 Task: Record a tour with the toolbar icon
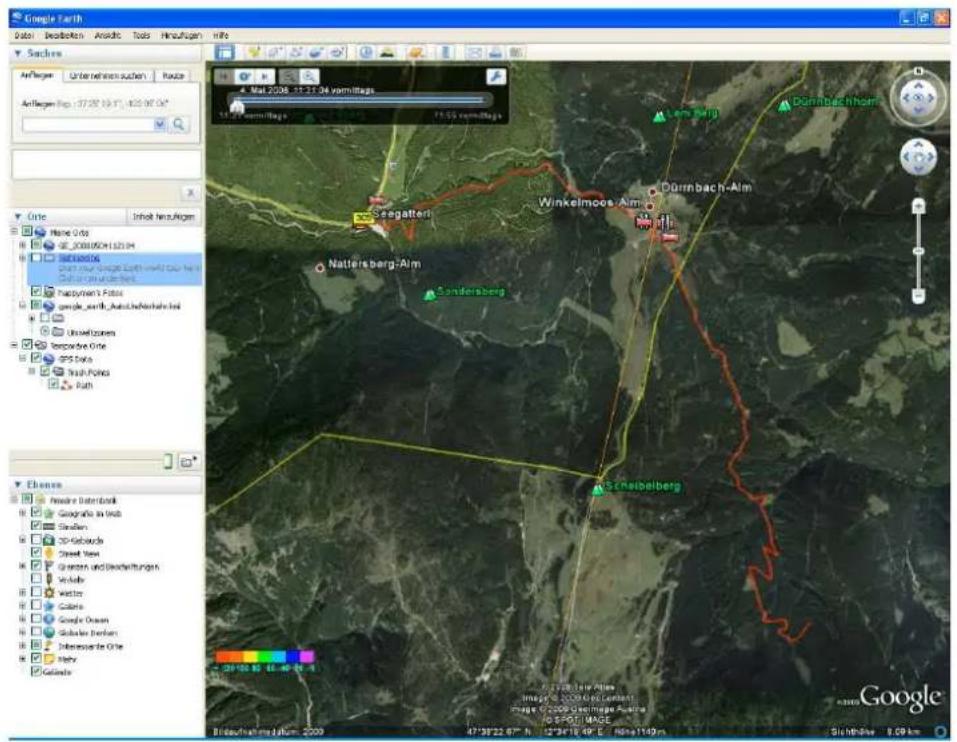338,52
